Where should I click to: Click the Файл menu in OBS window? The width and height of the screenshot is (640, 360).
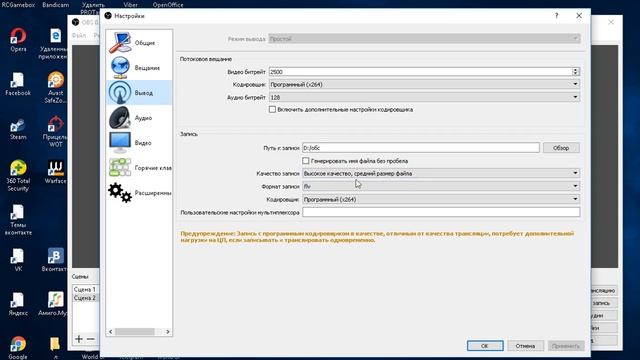click(79, 36)
